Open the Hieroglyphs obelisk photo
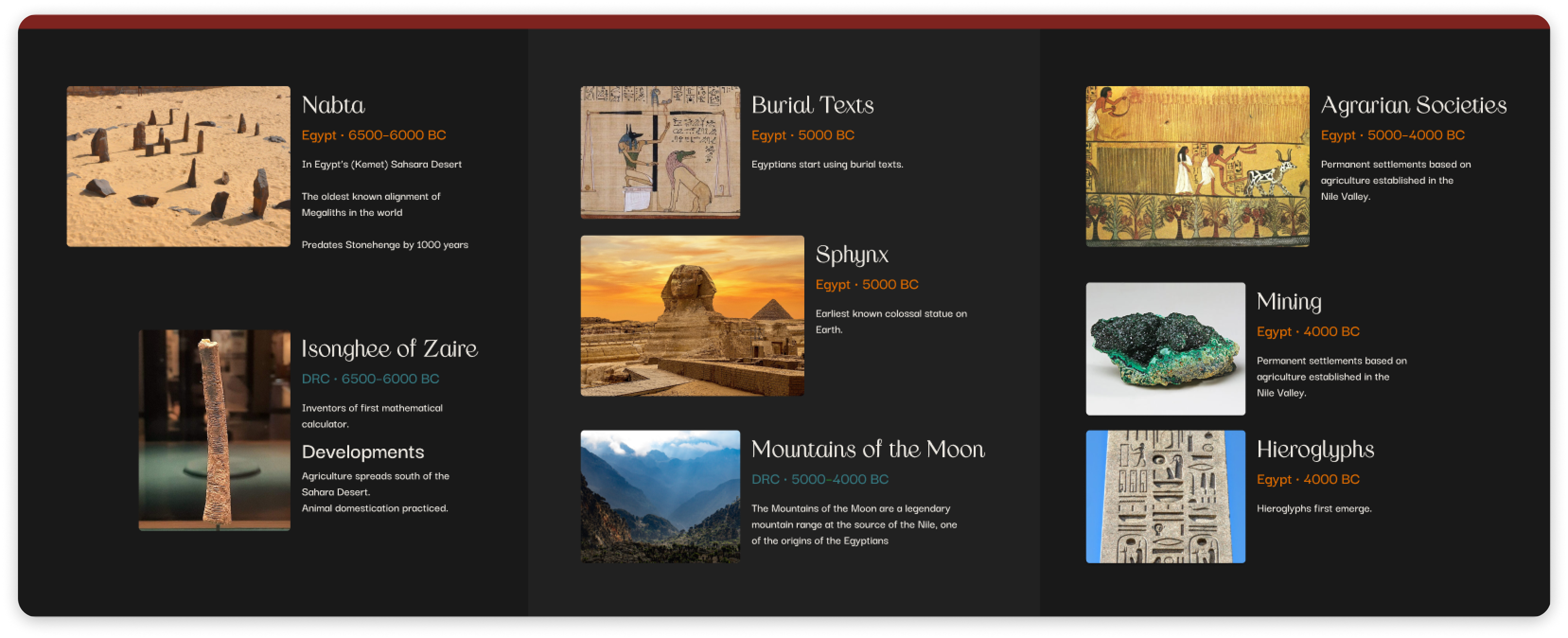This screenshot has width=1568, height=638. pos(1165,496)
